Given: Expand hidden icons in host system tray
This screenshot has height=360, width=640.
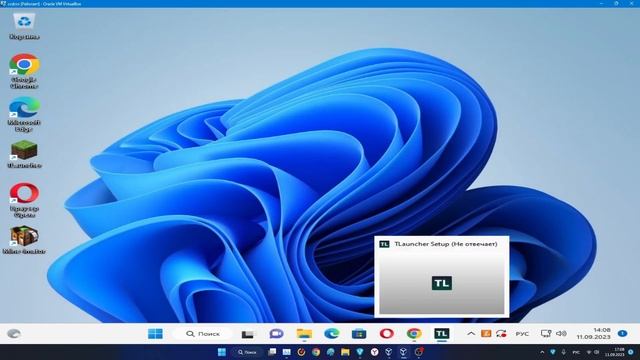Looking at the screenshot, I should pyautogui.click(x=542, y=352).
